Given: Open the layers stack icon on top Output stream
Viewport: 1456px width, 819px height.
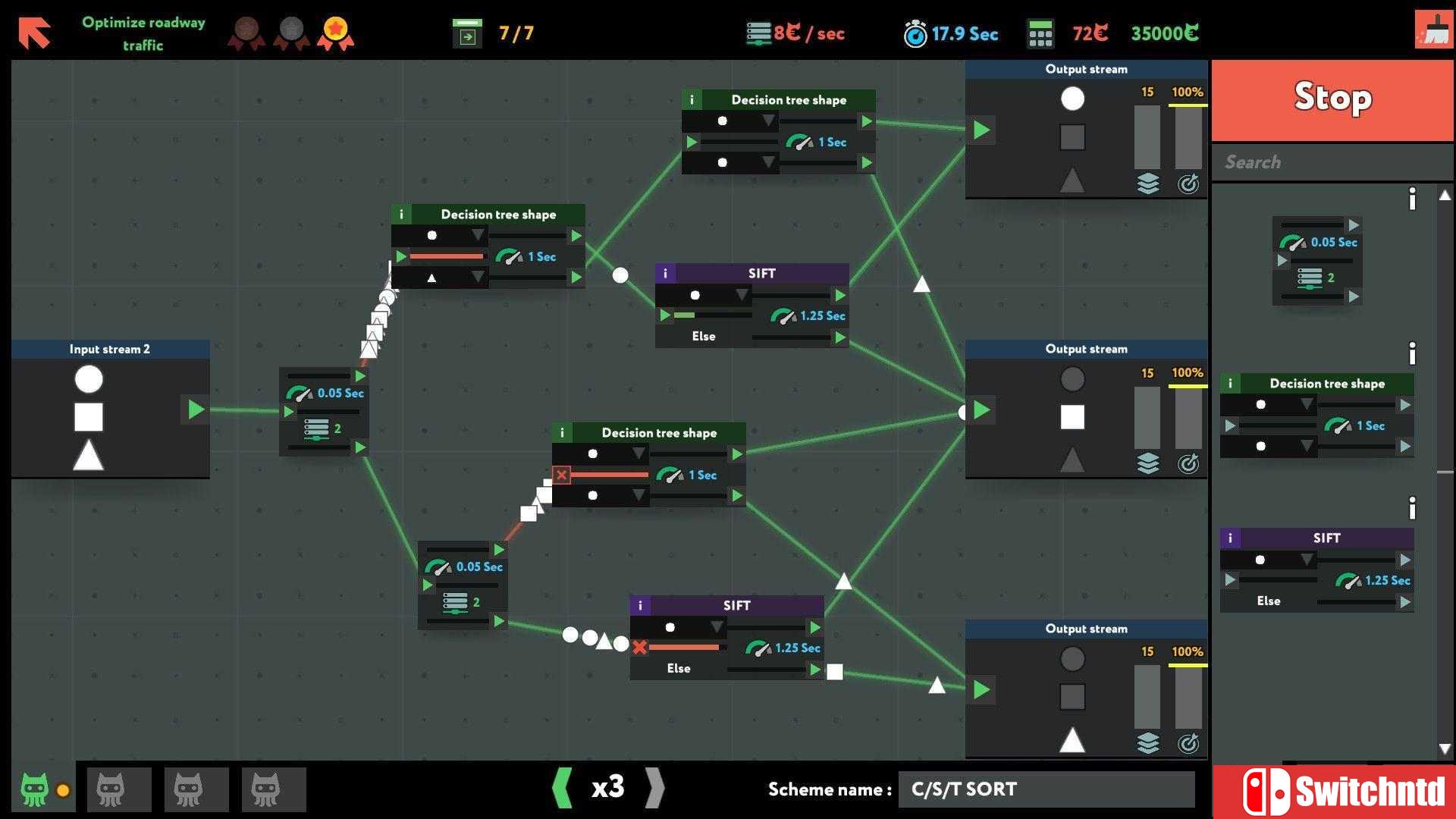Looking at the screenshot, I should pyautogui.click(x=1148, y=184).
